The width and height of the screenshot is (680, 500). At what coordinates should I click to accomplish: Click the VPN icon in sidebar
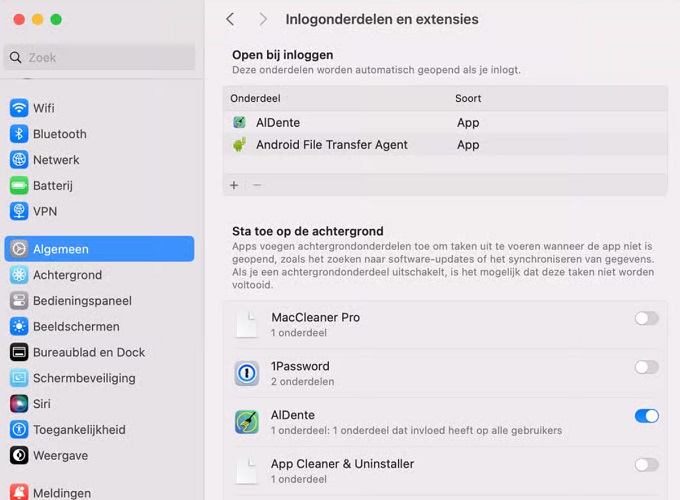coord(19,211)
